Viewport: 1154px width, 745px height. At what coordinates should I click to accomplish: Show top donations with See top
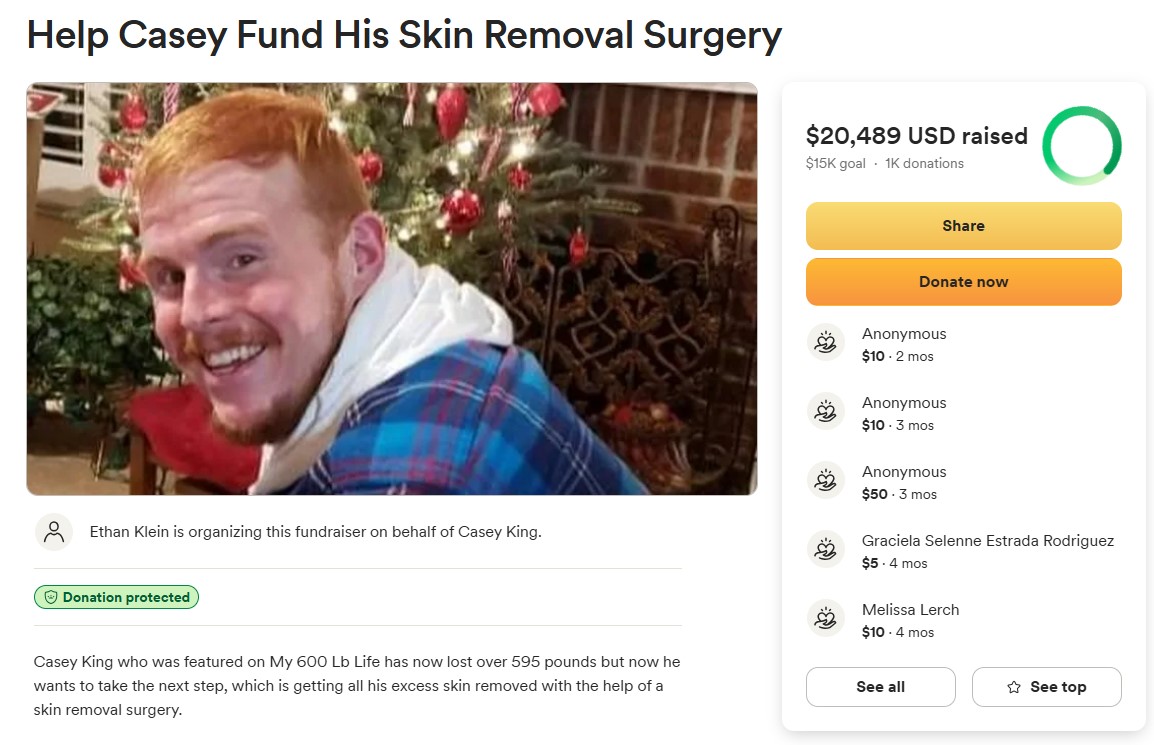1047,687
